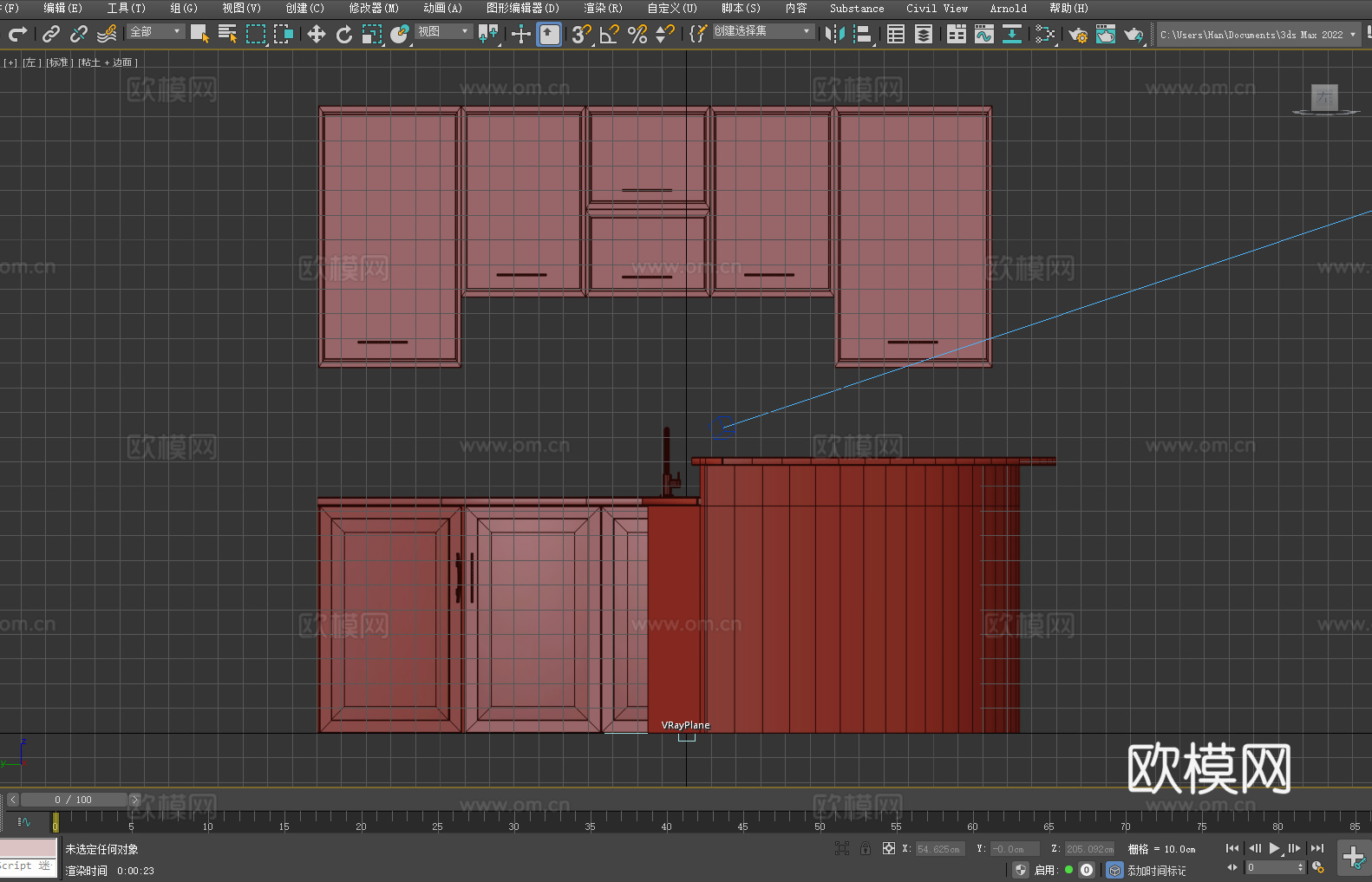The image size is (1372, 882).
Task: Select the Link tool chain icon
Action: pos(51,34)
